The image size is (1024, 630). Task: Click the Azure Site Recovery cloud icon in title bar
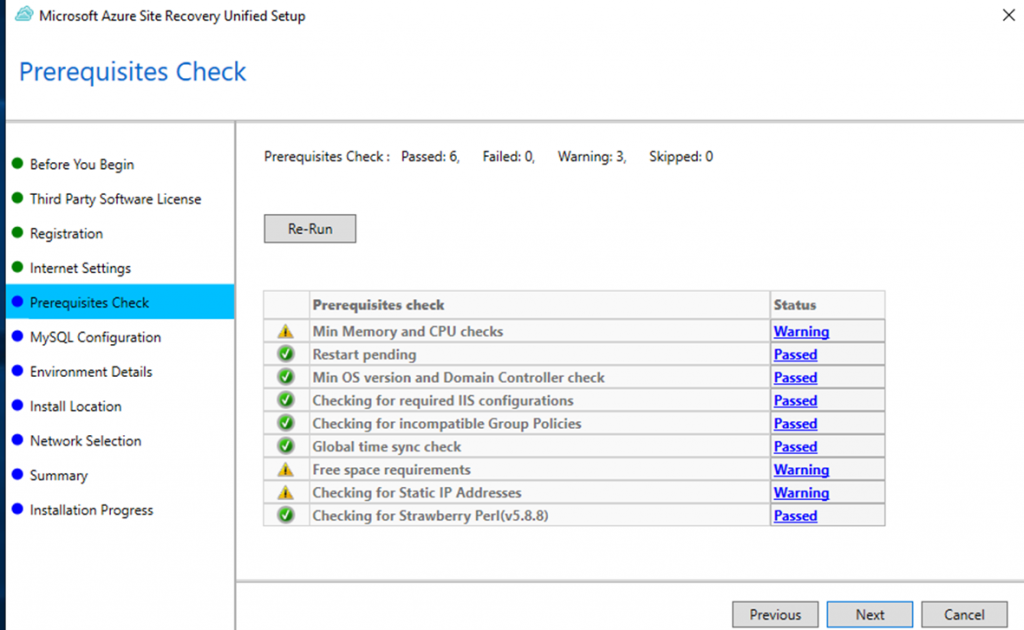click(x=24, y=16)
